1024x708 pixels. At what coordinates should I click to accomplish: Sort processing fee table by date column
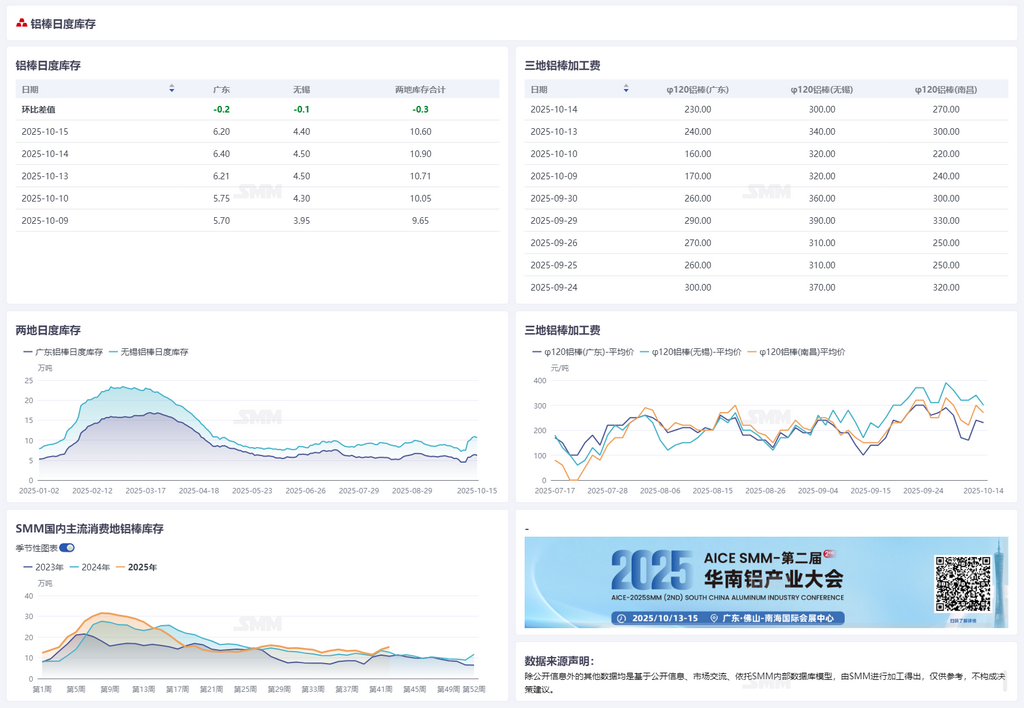click(626, 89)
